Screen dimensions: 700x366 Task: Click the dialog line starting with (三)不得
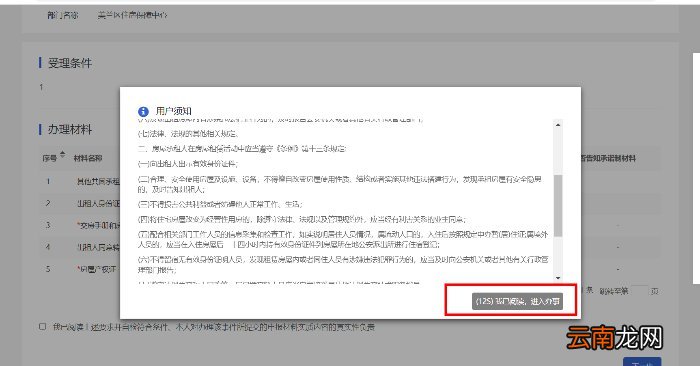pos(220,204)
